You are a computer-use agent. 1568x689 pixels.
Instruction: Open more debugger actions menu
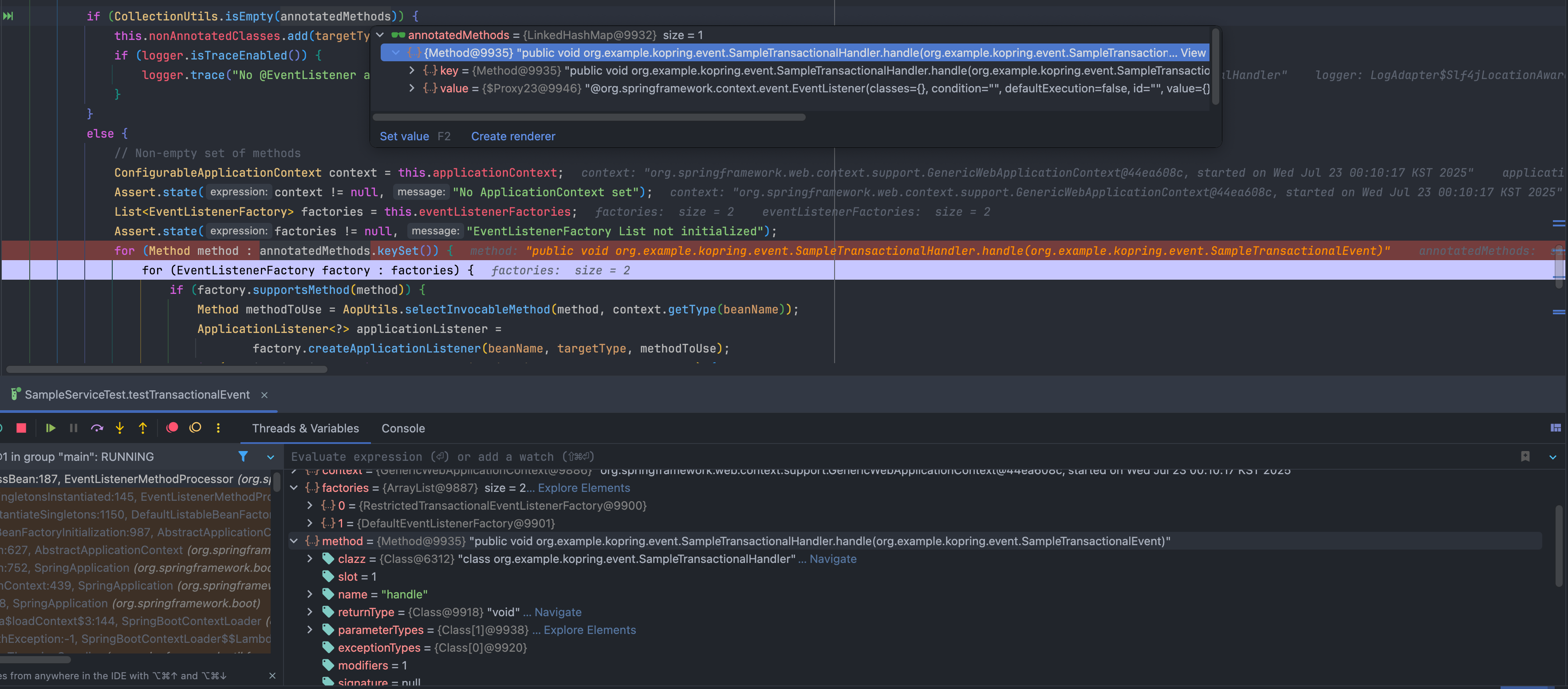click(218, 428)
